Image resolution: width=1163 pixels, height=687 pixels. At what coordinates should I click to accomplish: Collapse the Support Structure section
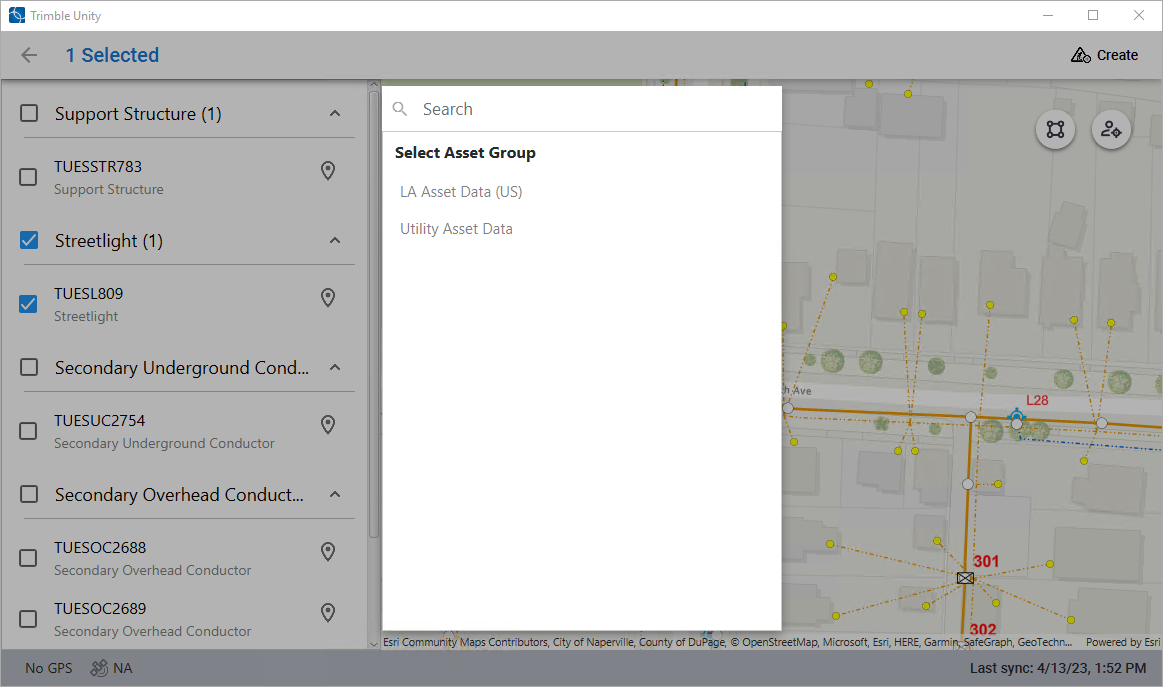[335, 114]
